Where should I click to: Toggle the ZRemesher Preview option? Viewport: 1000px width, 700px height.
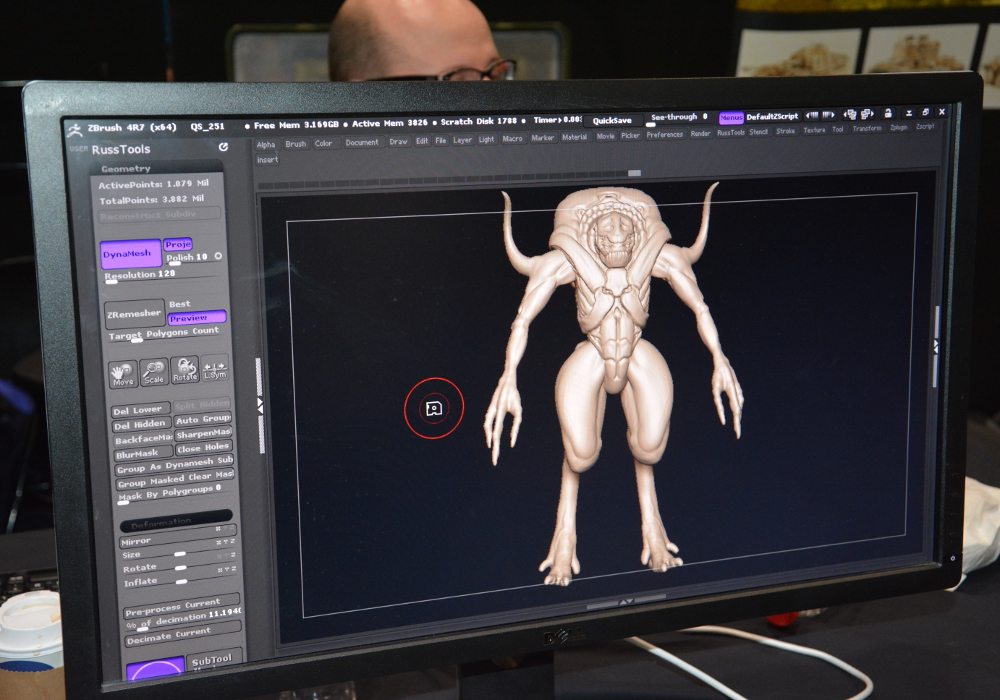(196, 317)
